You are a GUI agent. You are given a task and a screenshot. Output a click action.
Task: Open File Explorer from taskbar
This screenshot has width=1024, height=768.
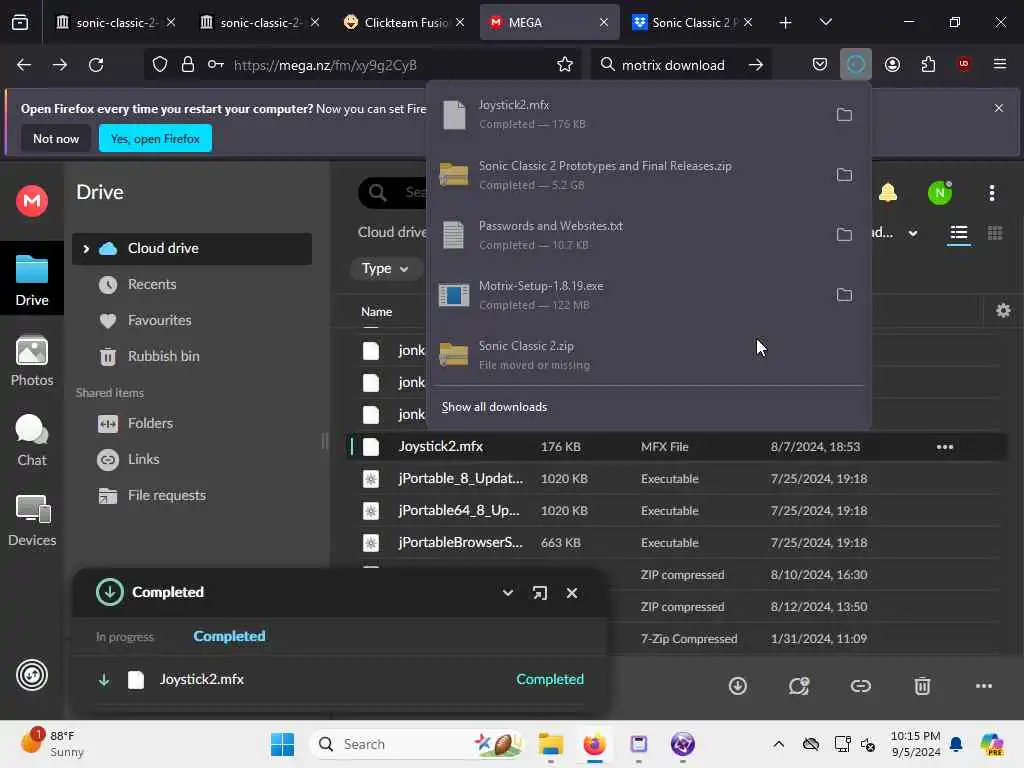pyautogui.click(x=550, y=744)
